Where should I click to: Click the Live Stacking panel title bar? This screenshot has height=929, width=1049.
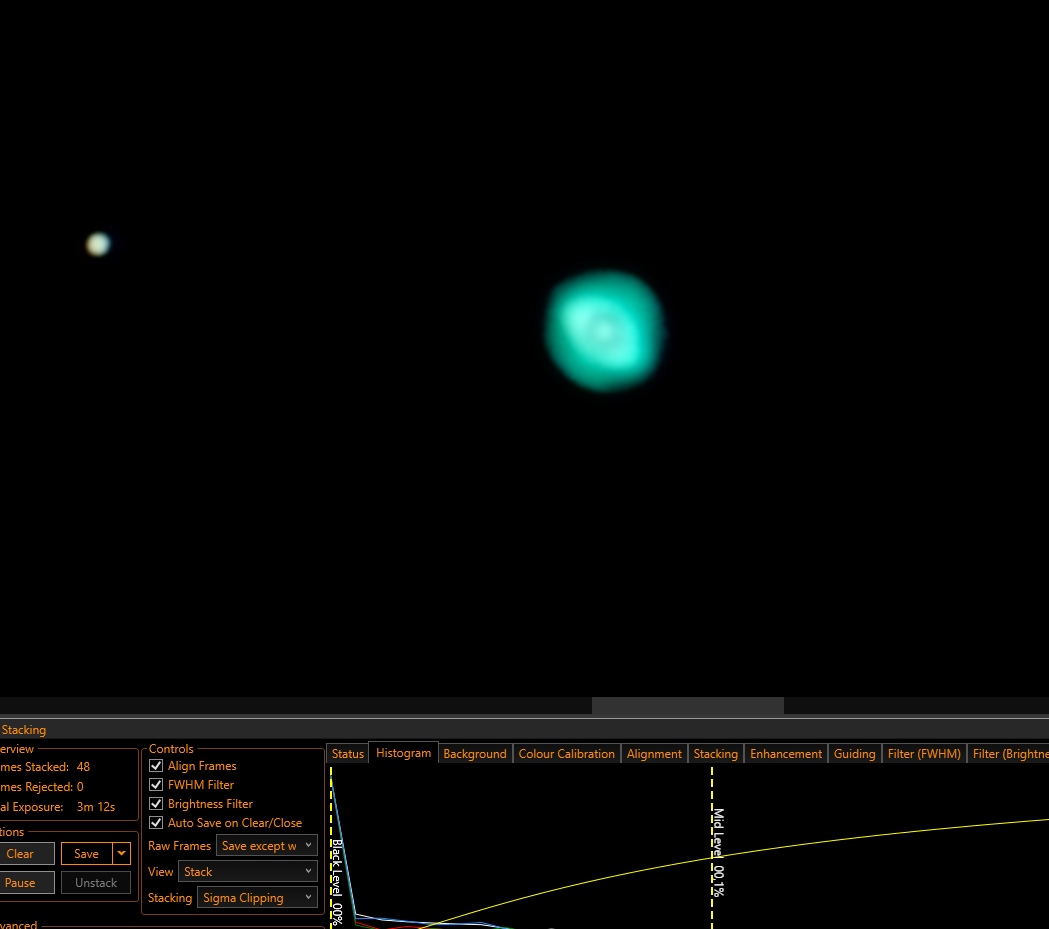pyautogui.click(x=524, y=730)
